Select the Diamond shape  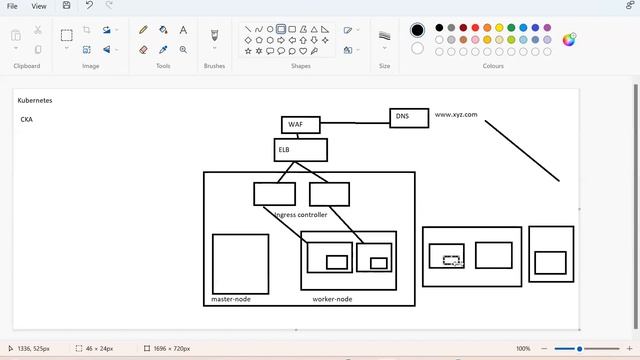click(x=248, y=40)
